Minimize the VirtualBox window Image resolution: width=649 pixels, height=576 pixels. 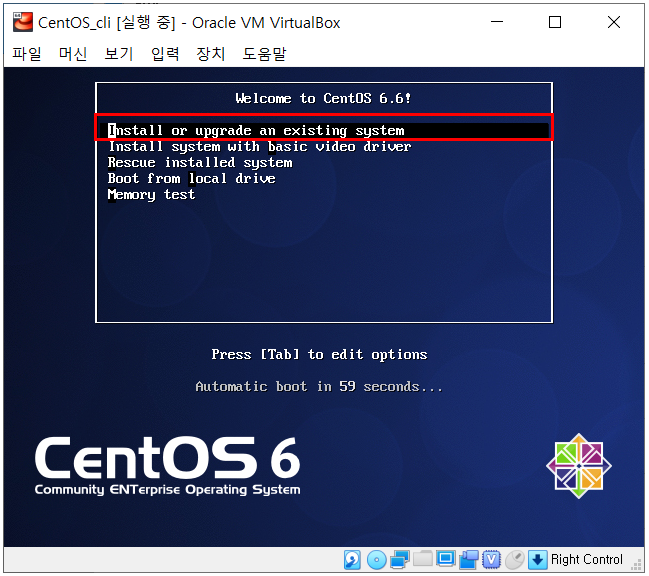click(497, 22)
